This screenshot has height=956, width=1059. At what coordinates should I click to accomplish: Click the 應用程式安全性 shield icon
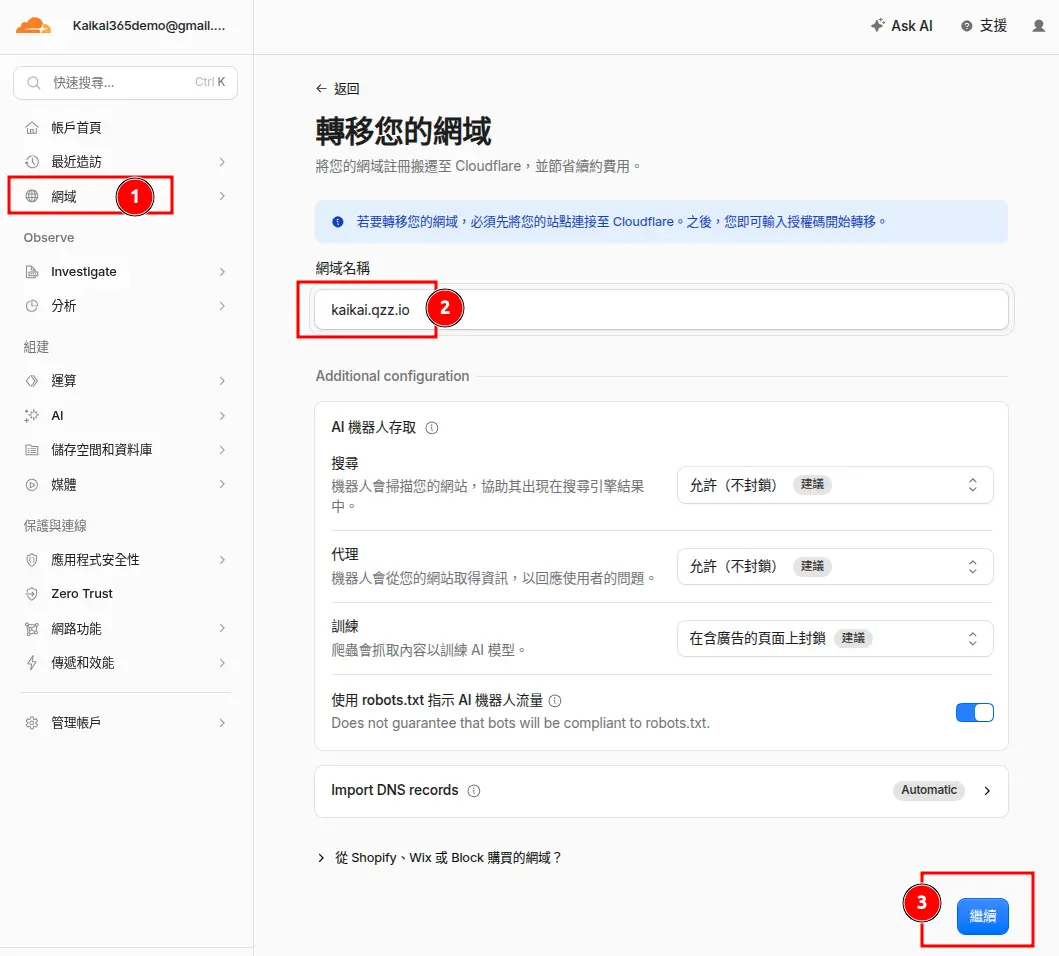(32, 559)
